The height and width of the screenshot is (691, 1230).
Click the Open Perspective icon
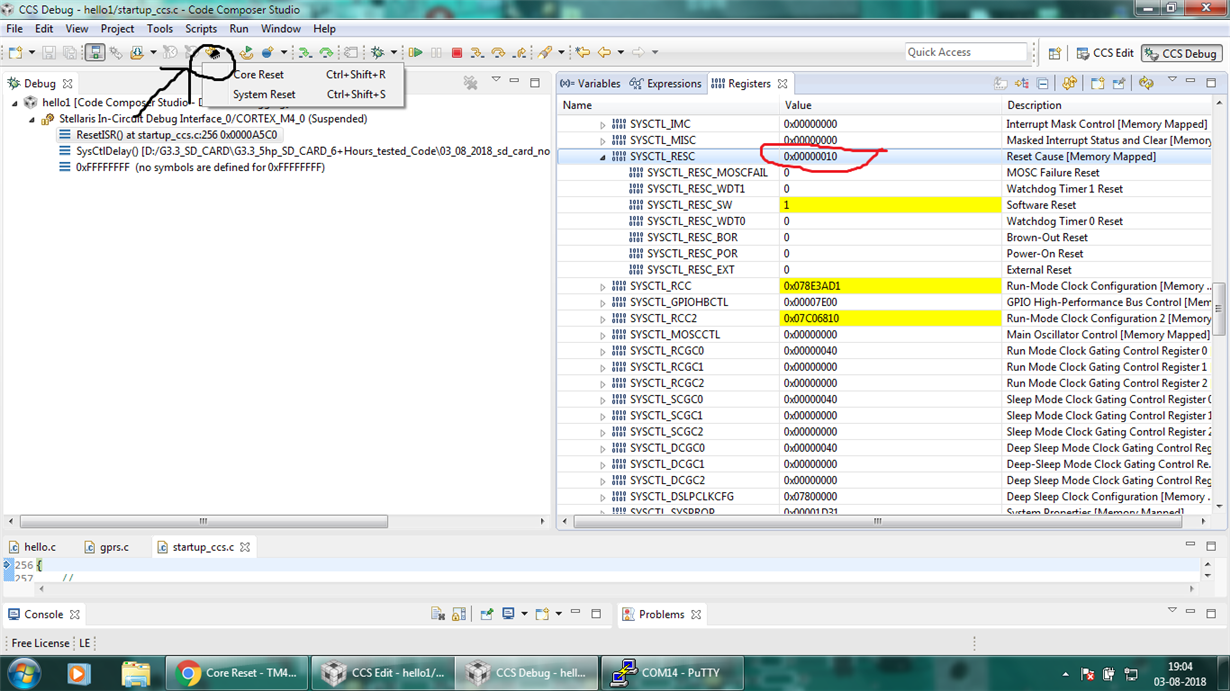(x=1054, y=53)
